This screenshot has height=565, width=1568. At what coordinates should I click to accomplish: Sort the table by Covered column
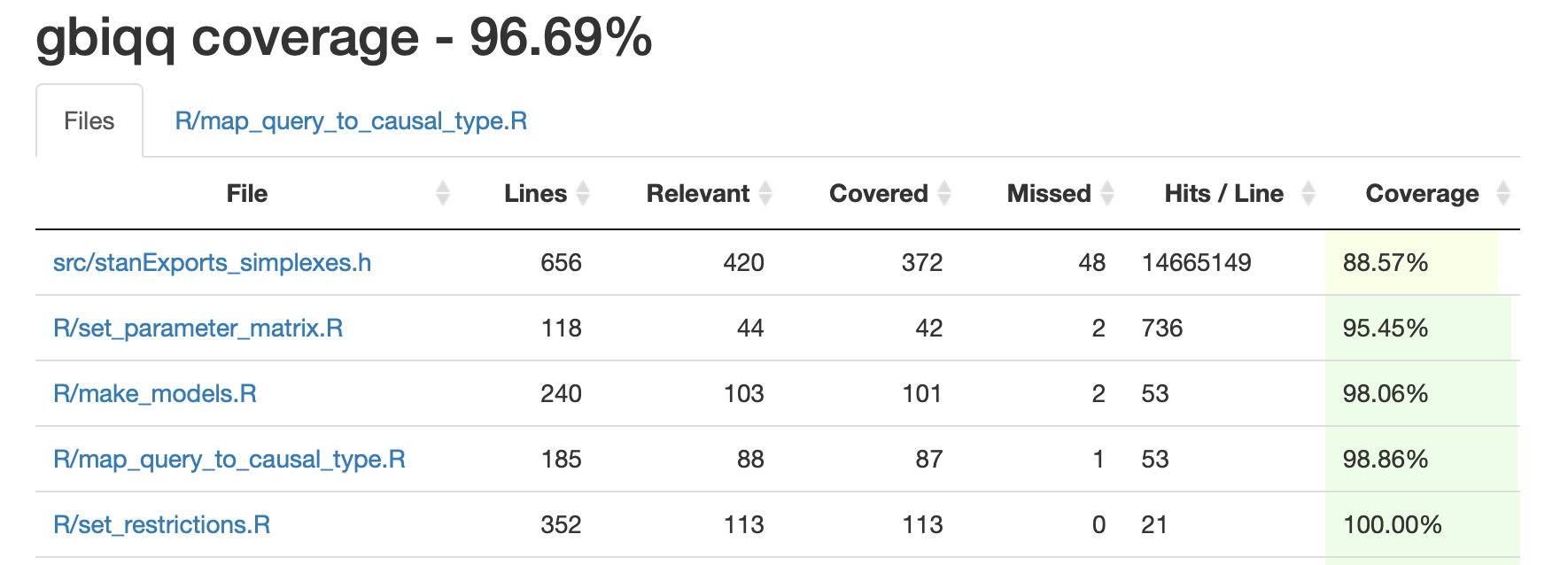pyautogui.click(x=879, y=193)
